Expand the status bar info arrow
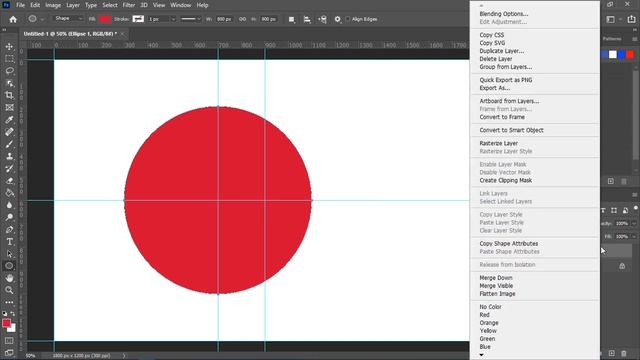This screenshot has width=640, height=360. tap(124, 356)
